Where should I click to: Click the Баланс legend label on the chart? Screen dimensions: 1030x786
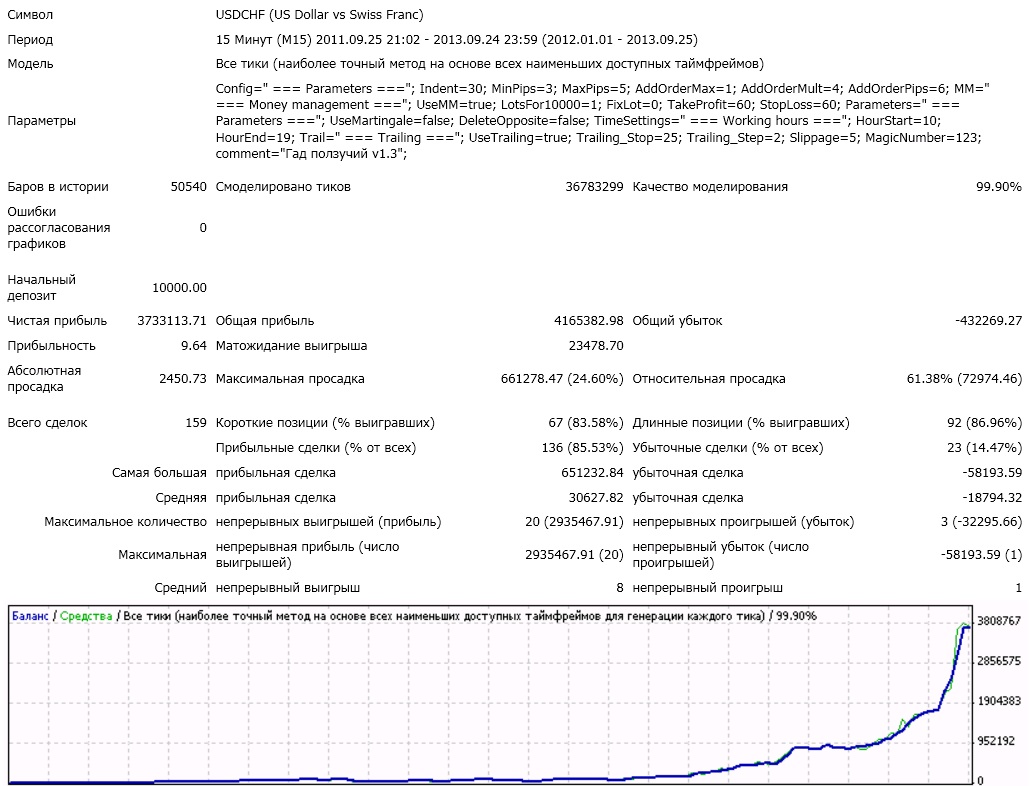pos(30,616)
